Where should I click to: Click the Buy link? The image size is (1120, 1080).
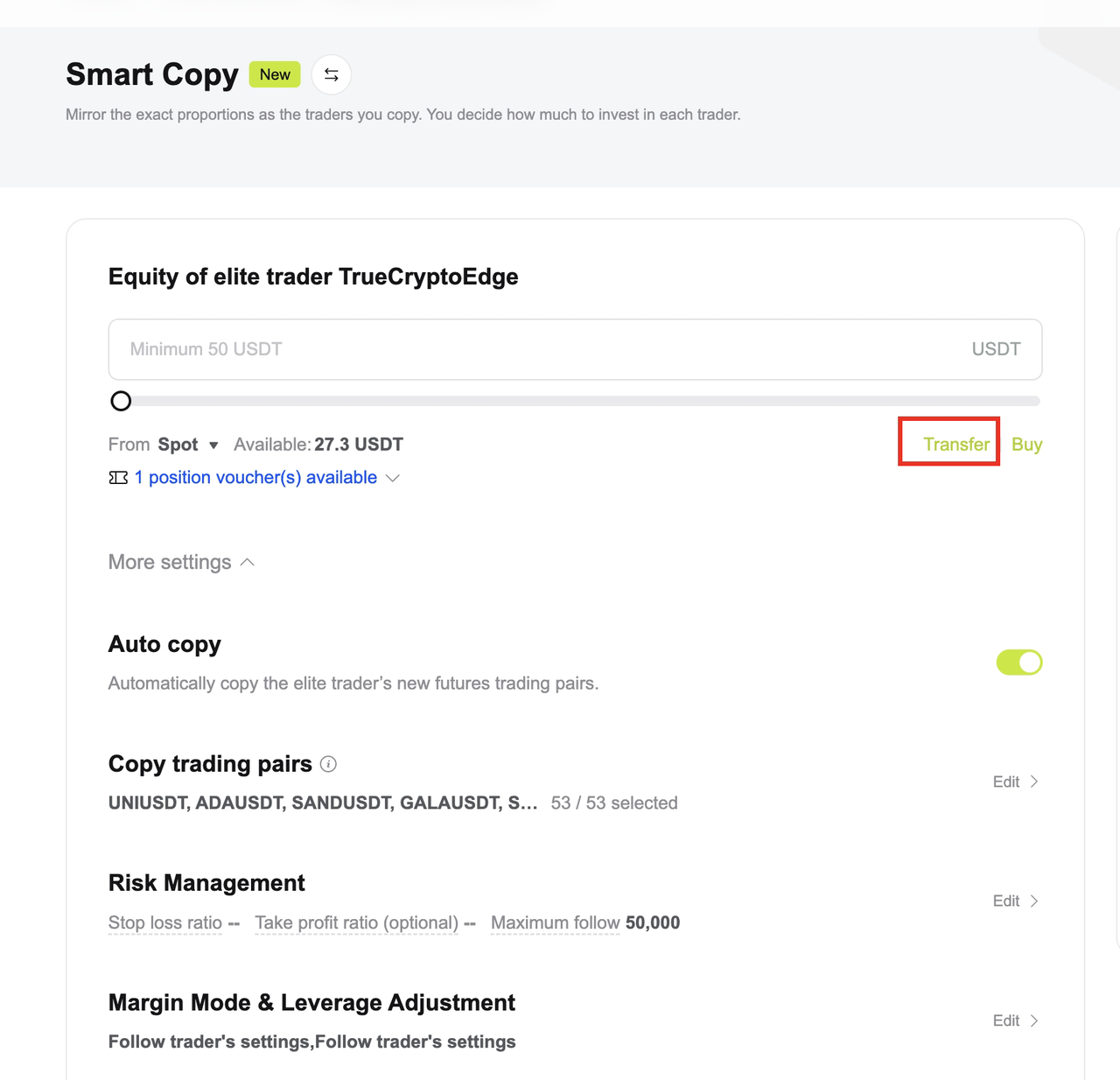[1026, 445]
